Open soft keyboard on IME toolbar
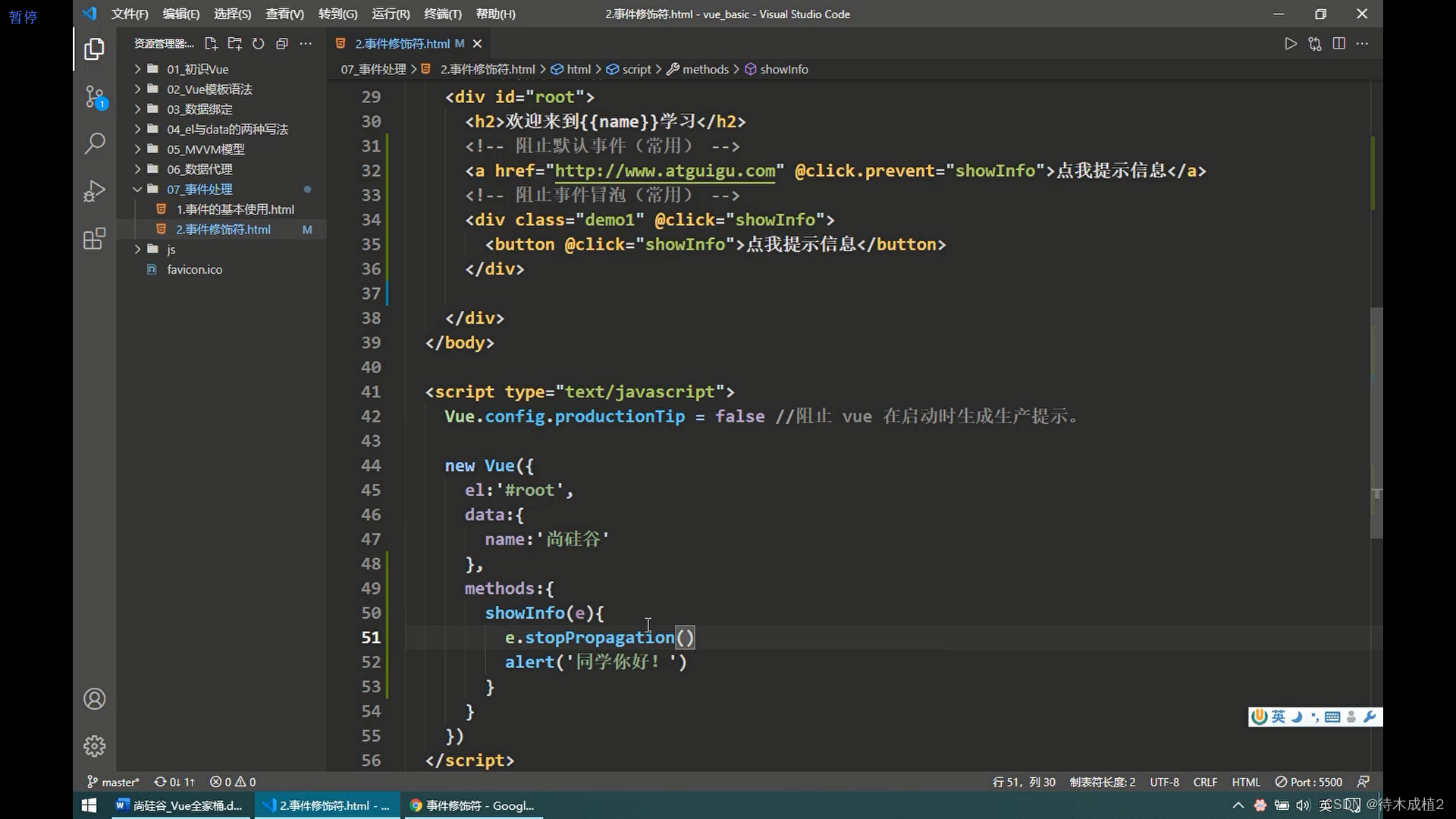Viewport: 1456px width, 819px height. tap(1332, 717)
